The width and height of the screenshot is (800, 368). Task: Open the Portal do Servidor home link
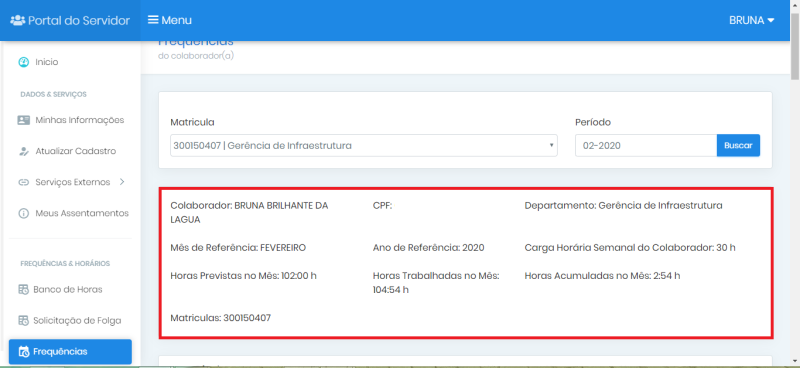click(70, 20)
